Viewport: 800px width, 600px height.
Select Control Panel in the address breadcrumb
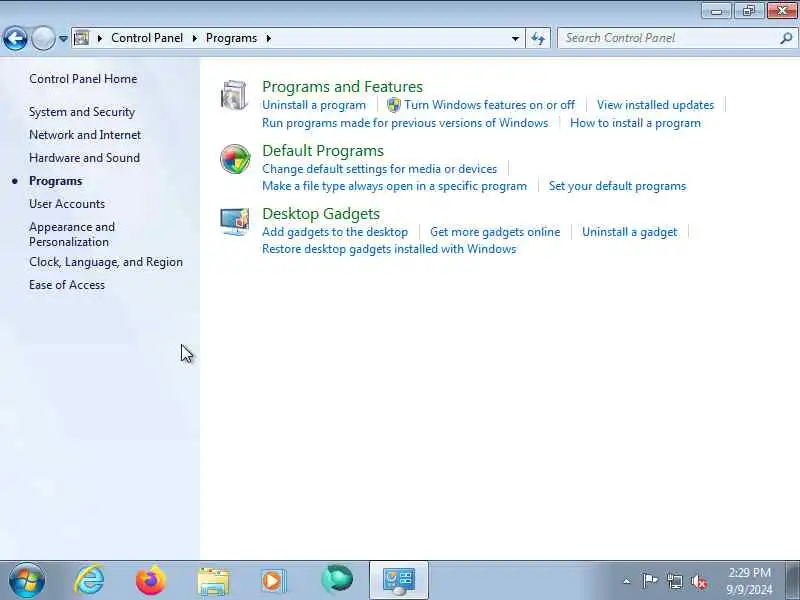[x=147, y=38]
